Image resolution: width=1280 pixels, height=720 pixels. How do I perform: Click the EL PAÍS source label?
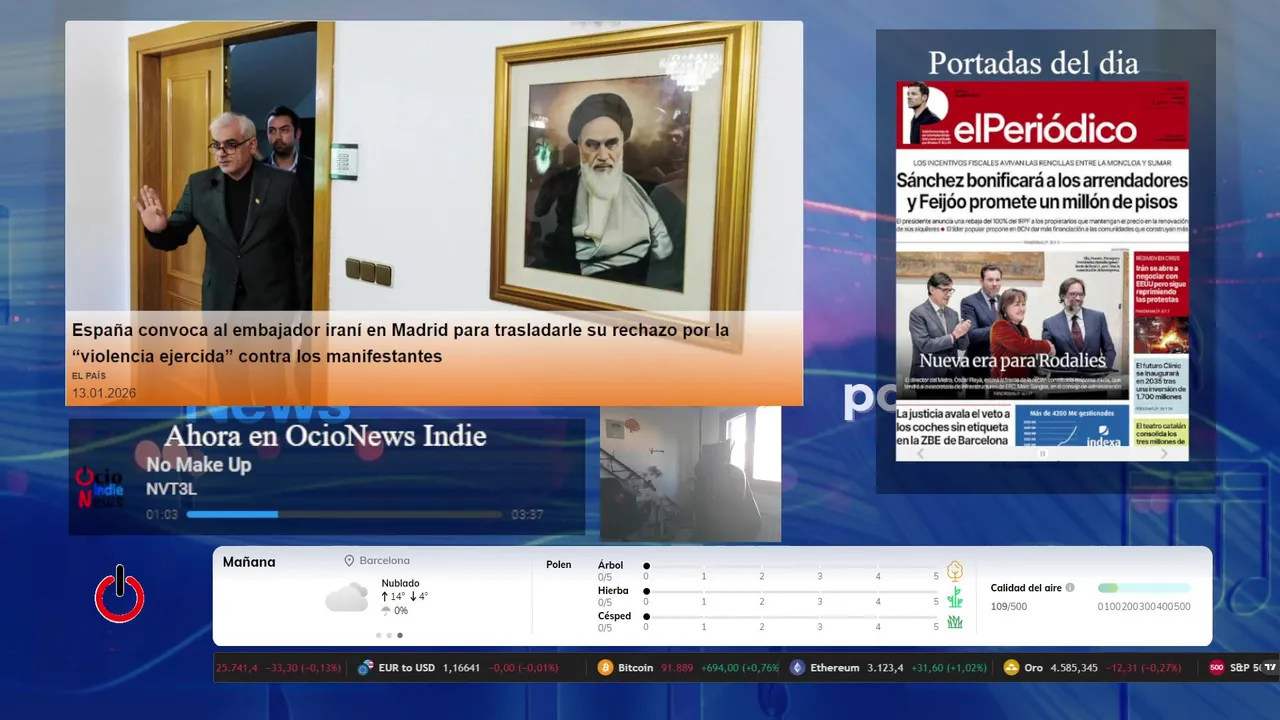[x=88, y=376]
